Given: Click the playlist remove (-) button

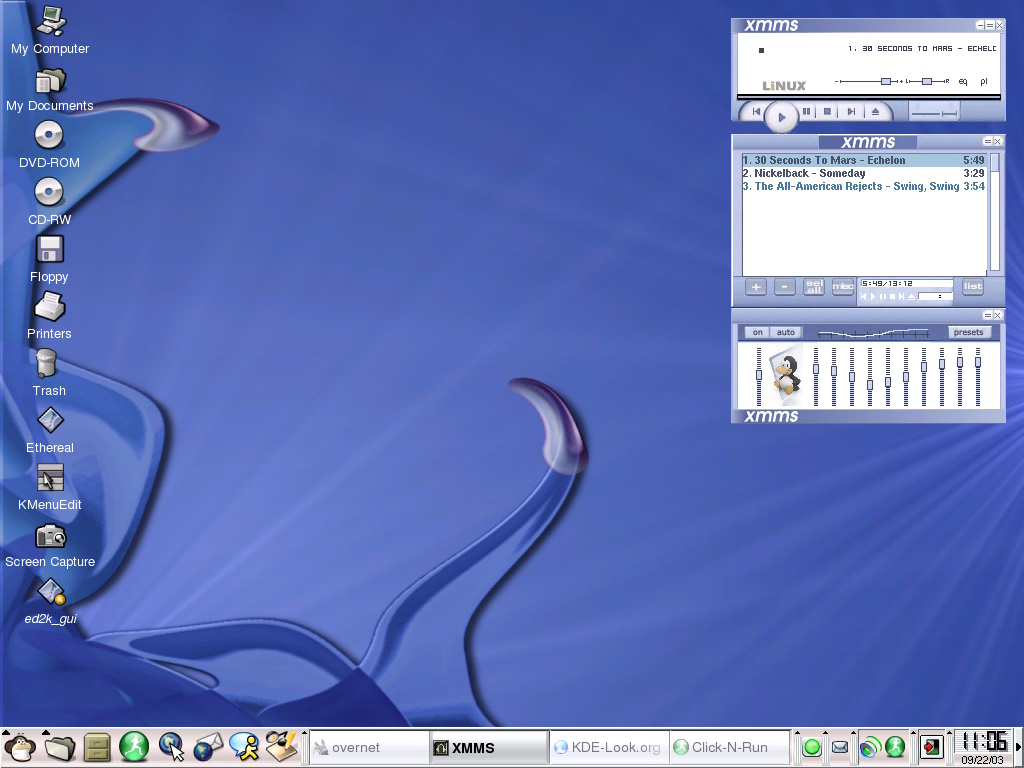Looking at the screenshot, I should click(784, 287).
